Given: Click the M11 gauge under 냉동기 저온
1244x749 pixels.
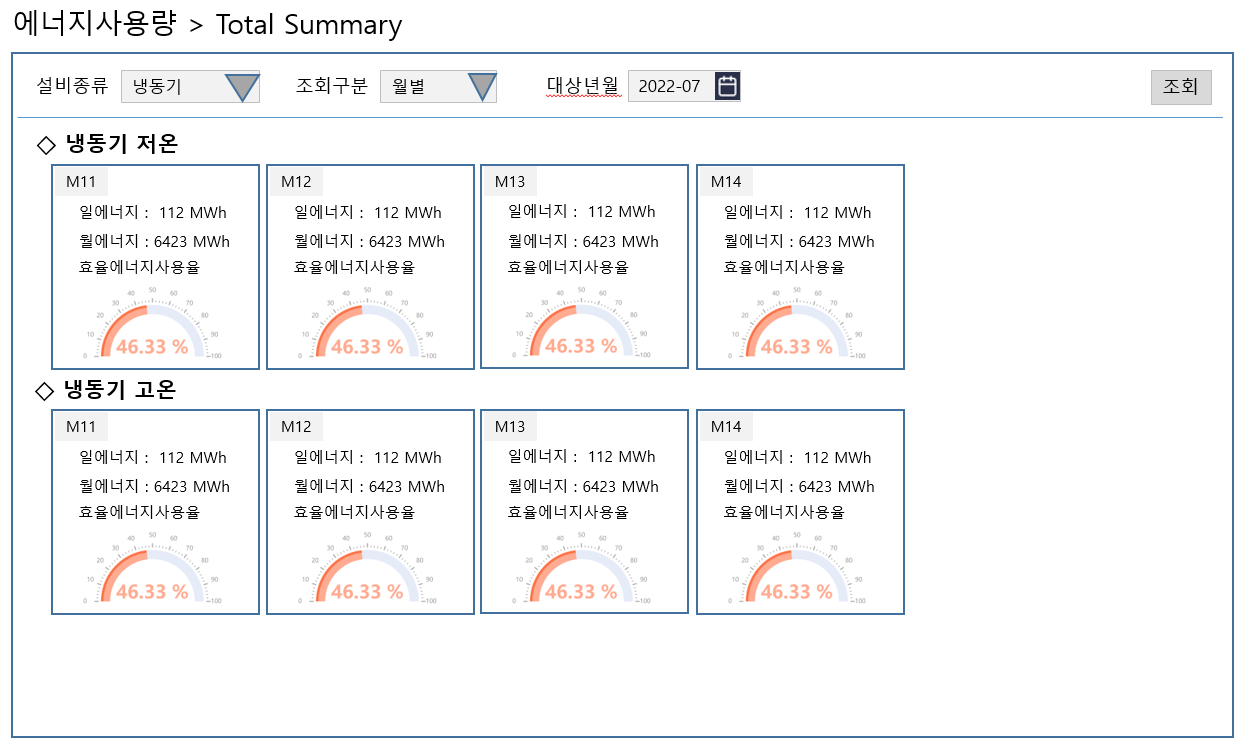Looking at the screenshot, I should point(152,327).
